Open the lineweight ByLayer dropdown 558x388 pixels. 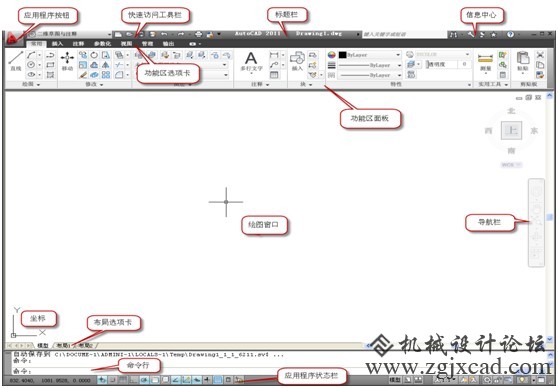[x=370, y=65]
